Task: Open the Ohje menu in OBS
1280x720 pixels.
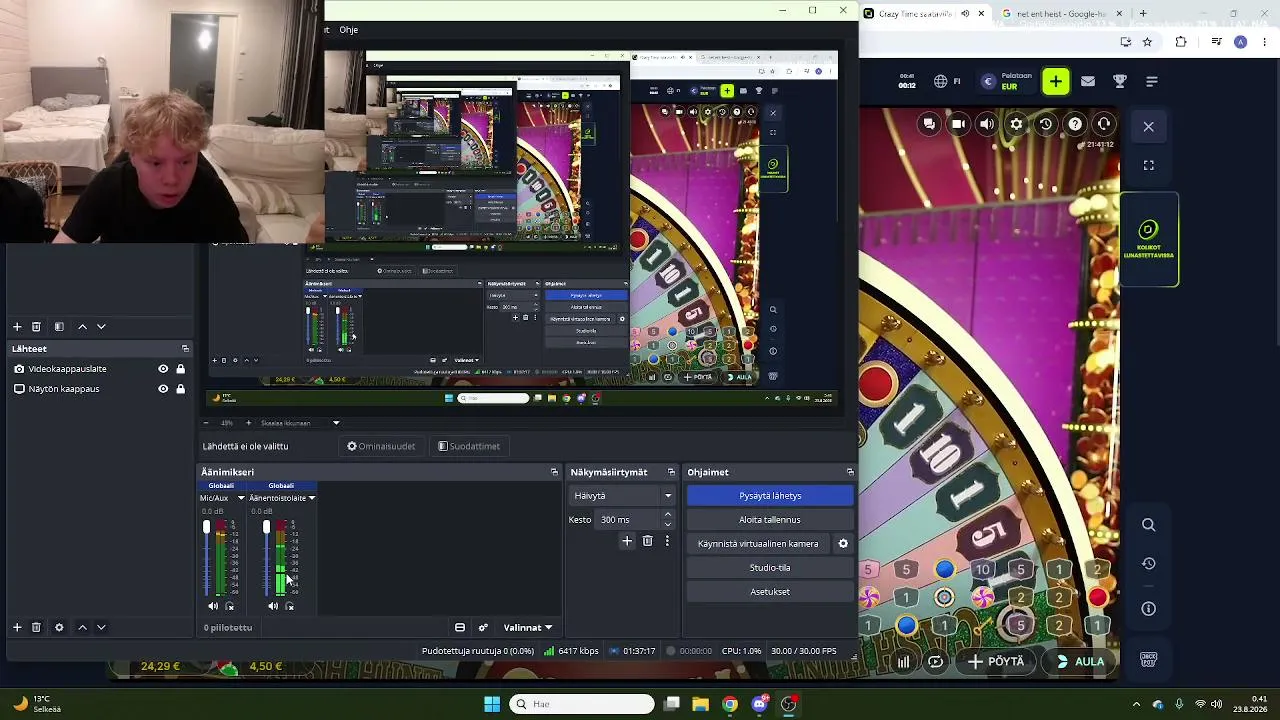Action: click(348, 30)
